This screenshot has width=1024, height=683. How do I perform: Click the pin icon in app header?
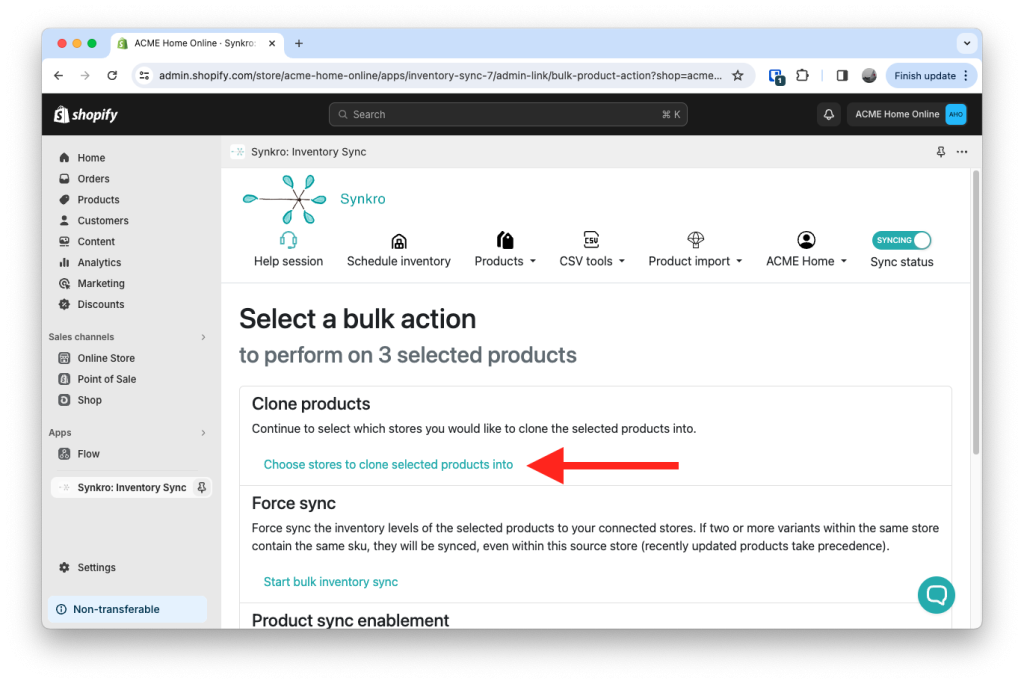940,152
